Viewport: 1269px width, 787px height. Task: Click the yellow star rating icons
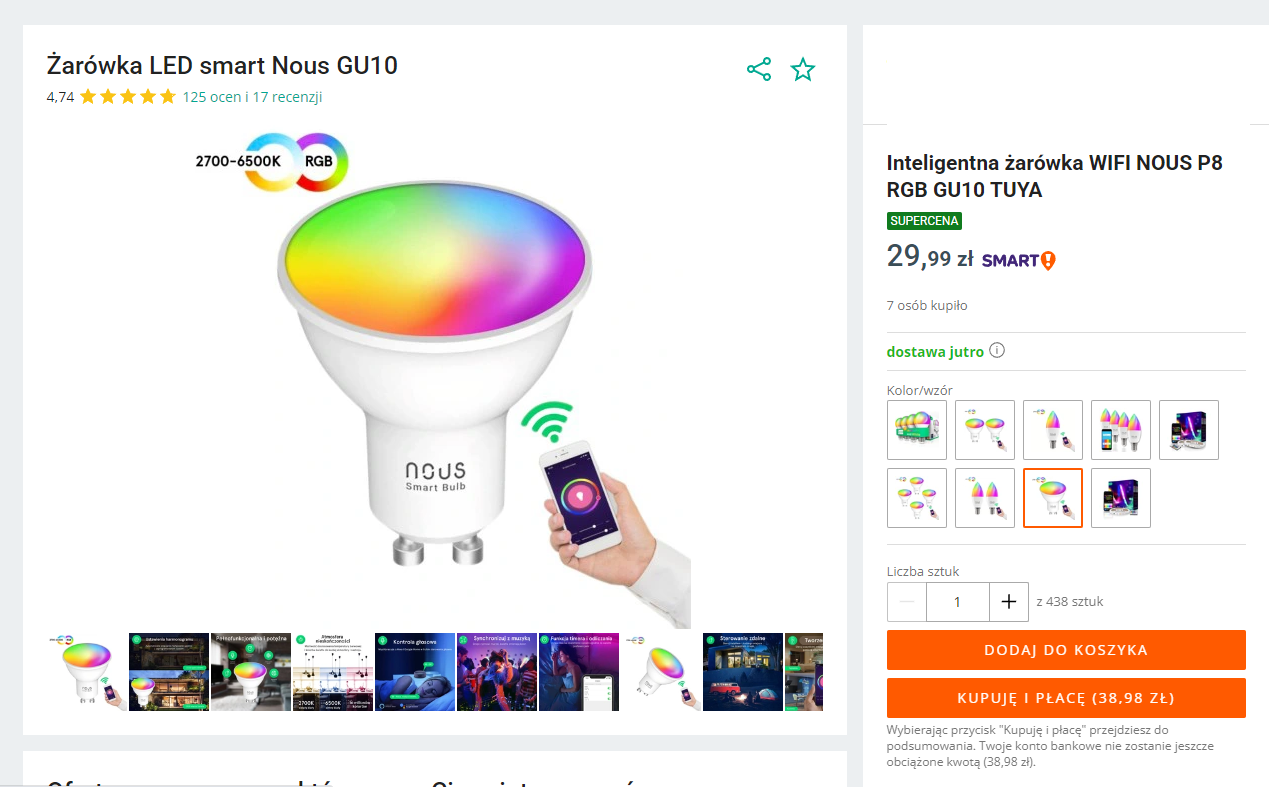[127, 96]
